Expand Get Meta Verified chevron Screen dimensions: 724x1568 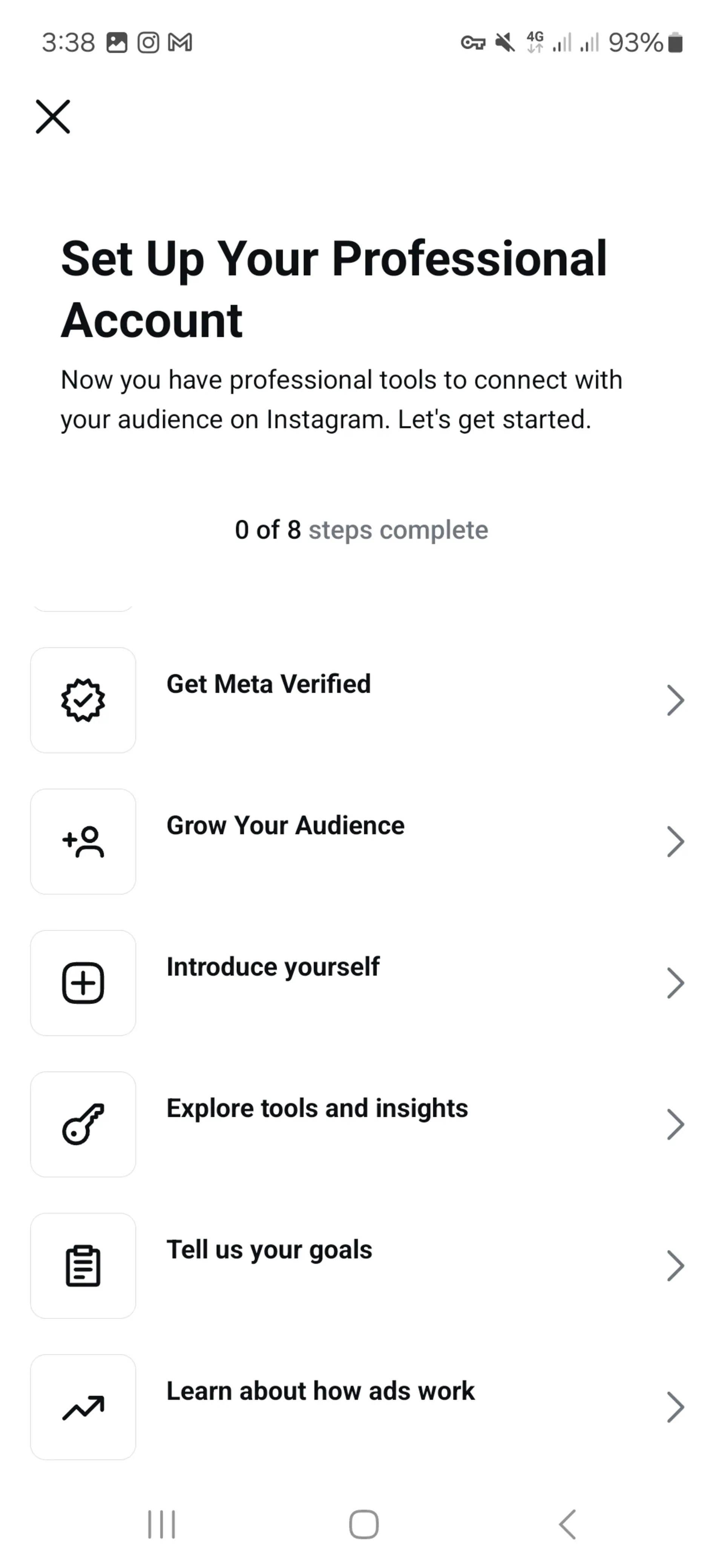pyautogui.click(x=675, y=700)
